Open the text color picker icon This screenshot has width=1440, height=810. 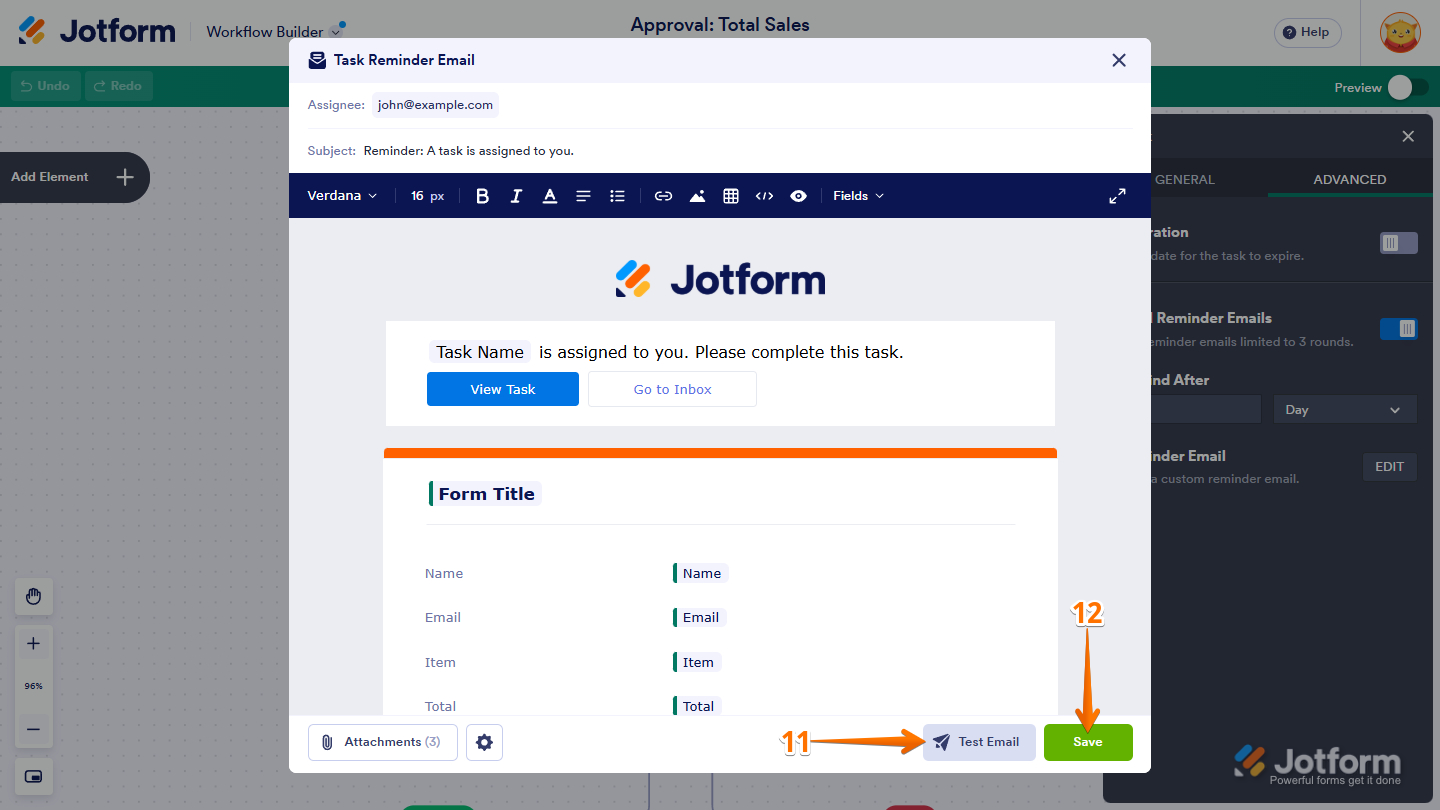point(550,196)
